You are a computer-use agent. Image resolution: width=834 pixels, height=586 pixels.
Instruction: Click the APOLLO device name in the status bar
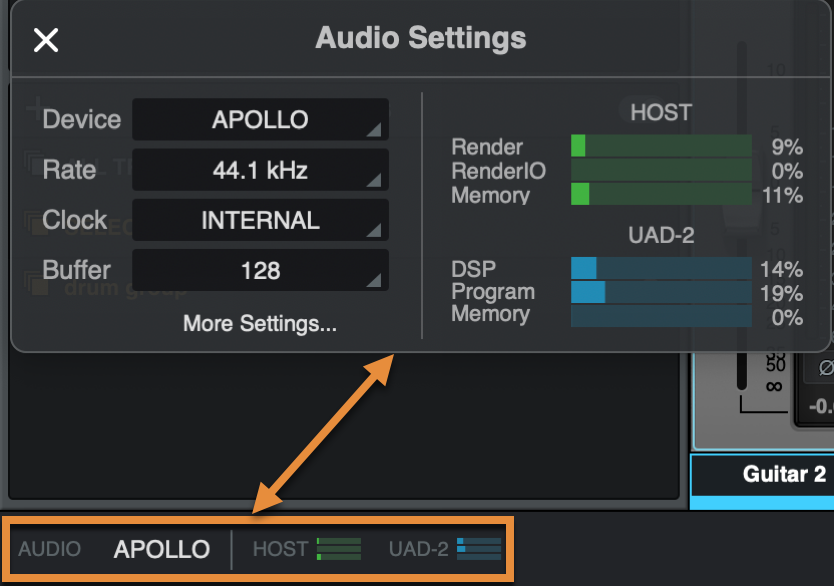[161, 548]
